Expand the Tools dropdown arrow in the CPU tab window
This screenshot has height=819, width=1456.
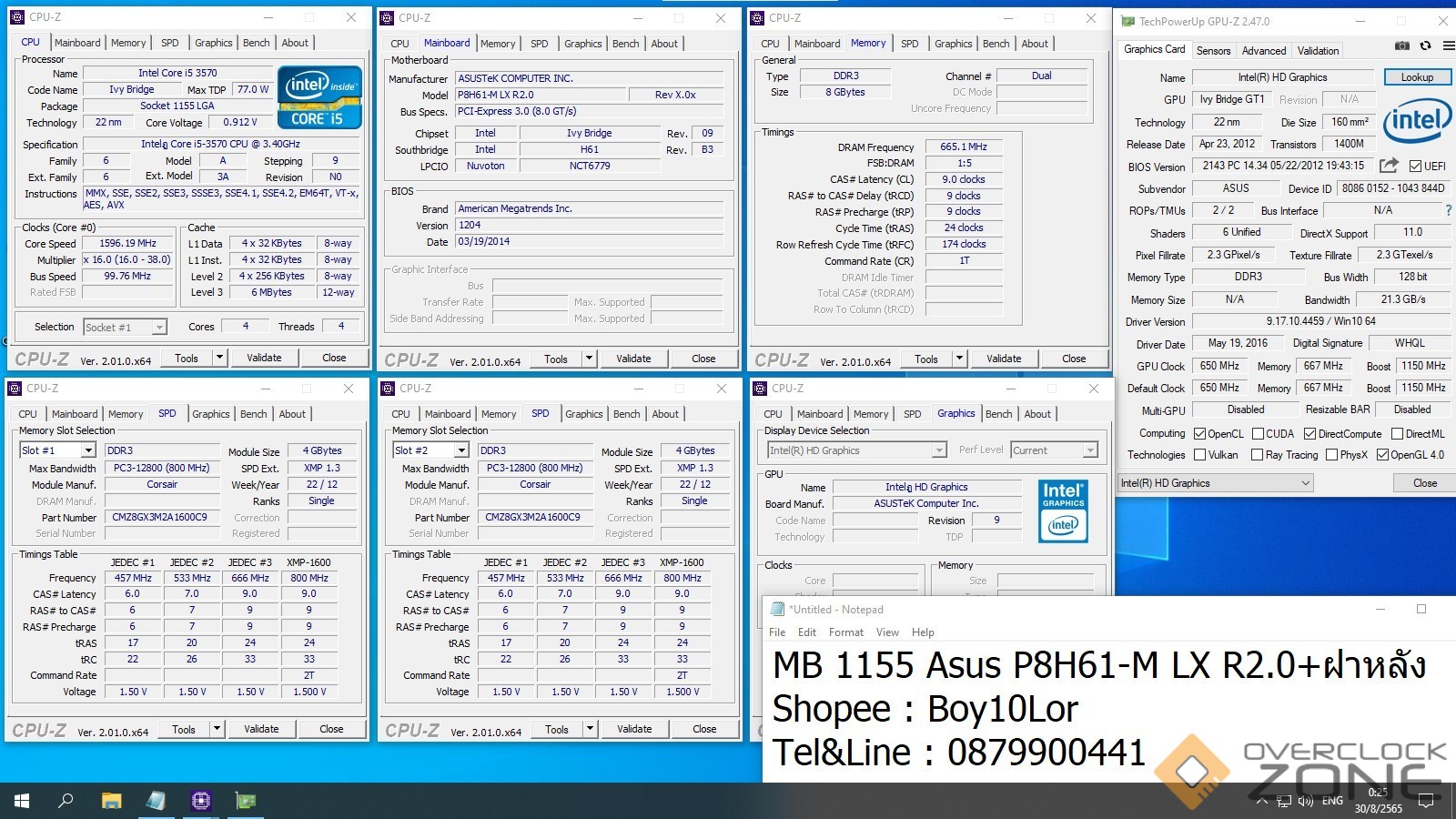pos(219,358)
